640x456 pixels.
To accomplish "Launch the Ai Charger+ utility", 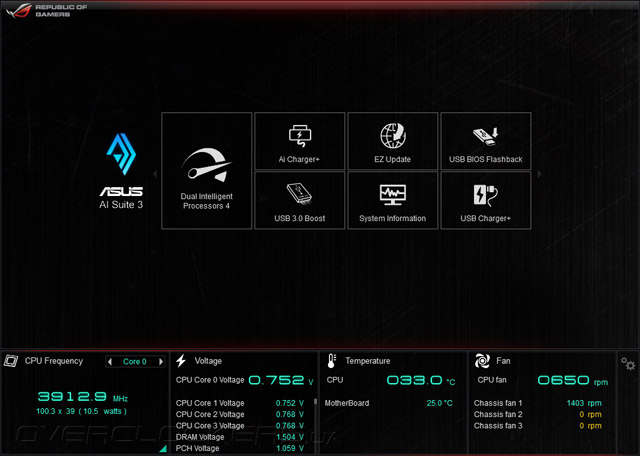I will (x=300, y=141).
